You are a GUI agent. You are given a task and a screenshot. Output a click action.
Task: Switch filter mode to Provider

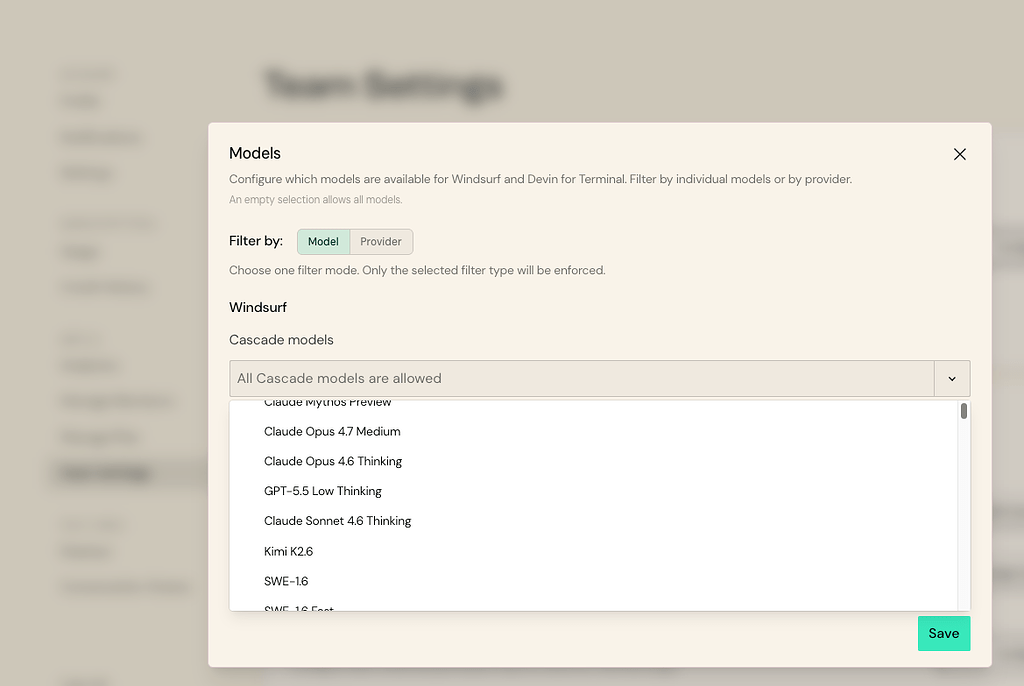(x=381, y=242)
